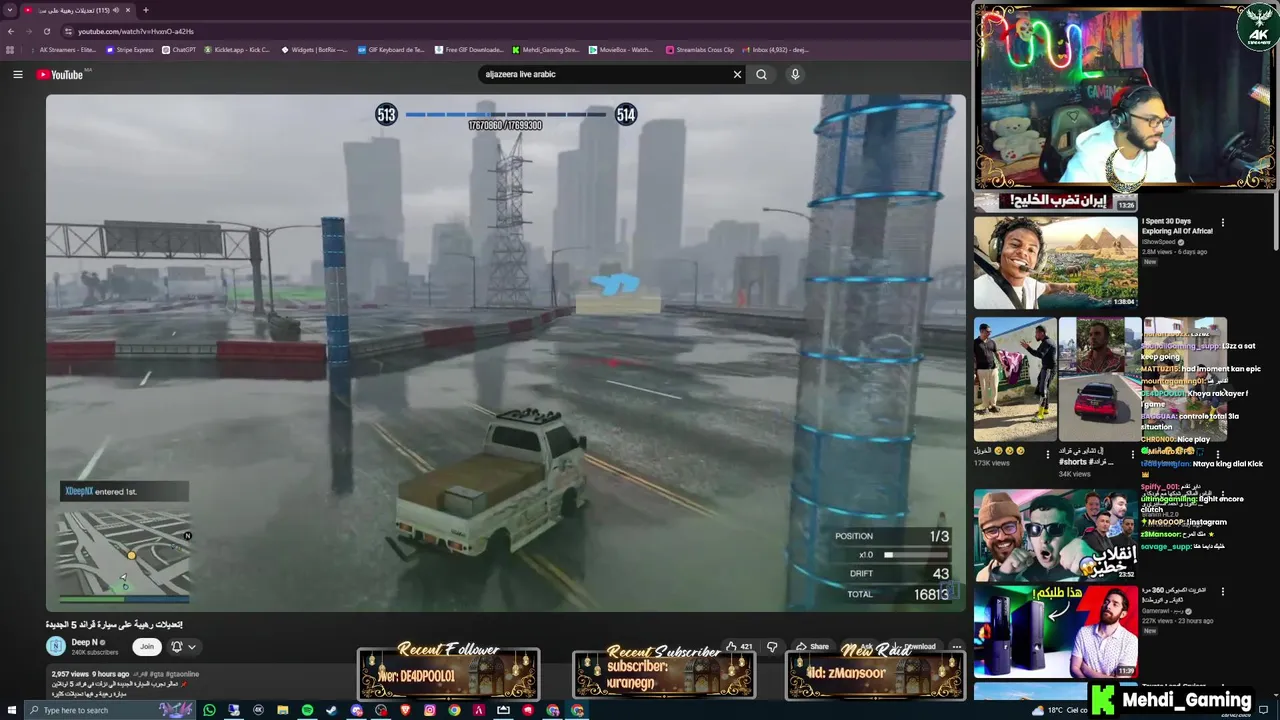Close the current YouTube tab
The image size is (1280, 720).
130,10
